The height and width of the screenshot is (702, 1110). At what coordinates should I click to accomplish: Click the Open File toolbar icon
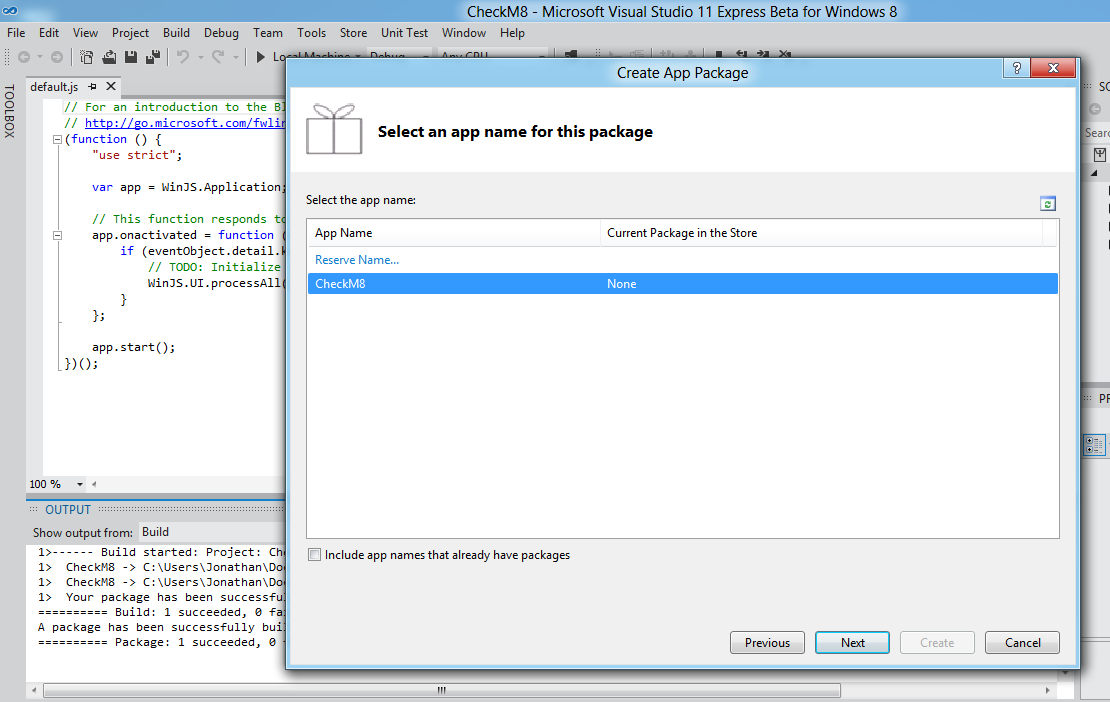(x=109, y=57)
